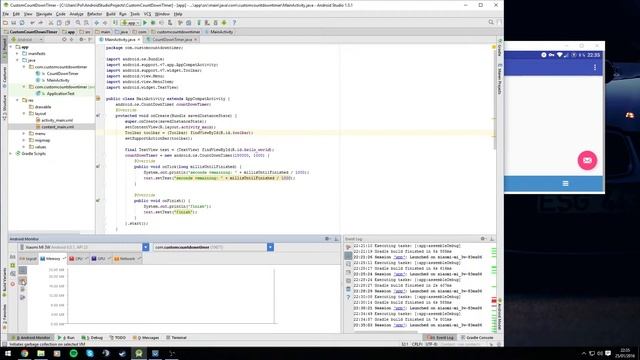Open the TODO tool window button
Viewport: 640px width, 360px height.
click(x=118, y=338)
